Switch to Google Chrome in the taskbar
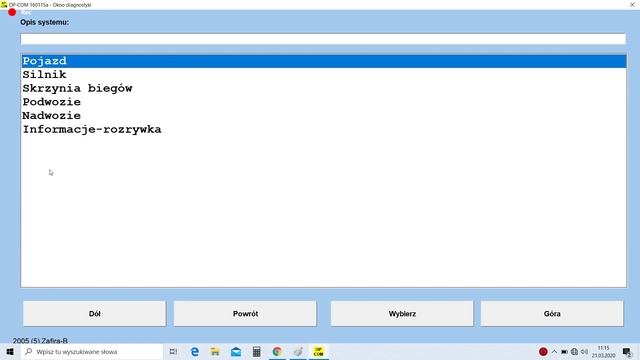Viewport: 640px width, 360px height. 277,352
